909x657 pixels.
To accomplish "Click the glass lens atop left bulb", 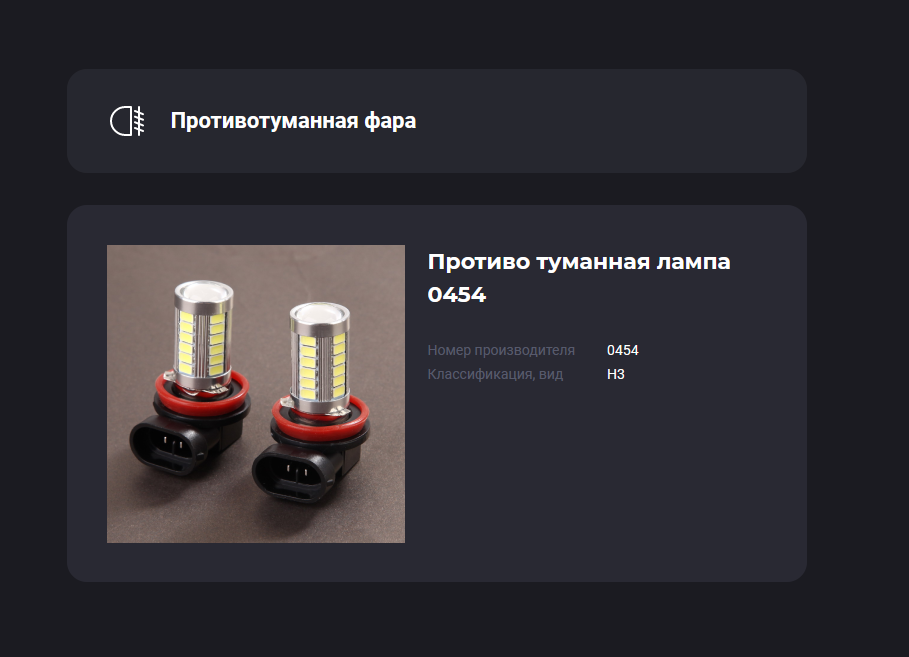I will pos(204,293).
